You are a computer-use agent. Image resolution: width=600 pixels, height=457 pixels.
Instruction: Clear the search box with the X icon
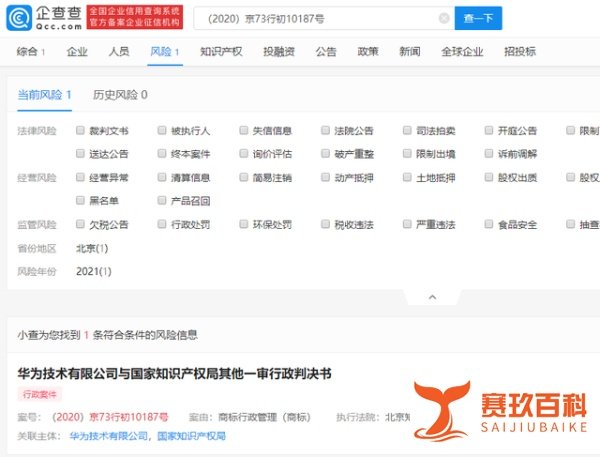tap(444, 18)
